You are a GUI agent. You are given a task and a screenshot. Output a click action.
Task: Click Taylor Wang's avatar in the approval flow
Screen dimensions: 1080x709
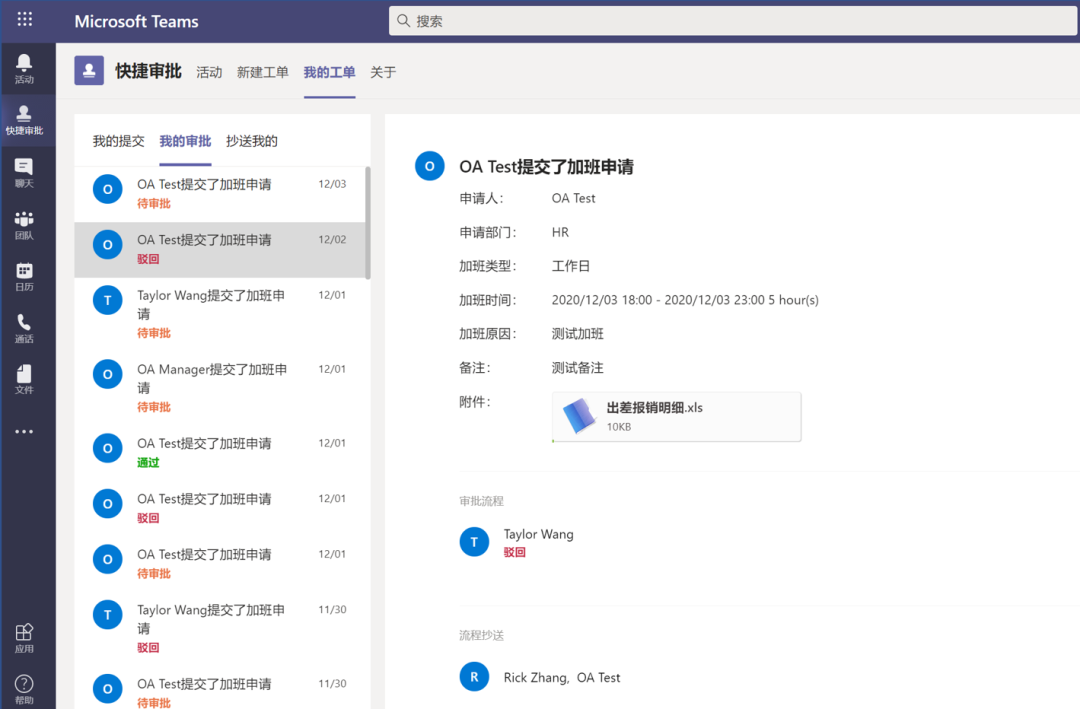(475, 542)
